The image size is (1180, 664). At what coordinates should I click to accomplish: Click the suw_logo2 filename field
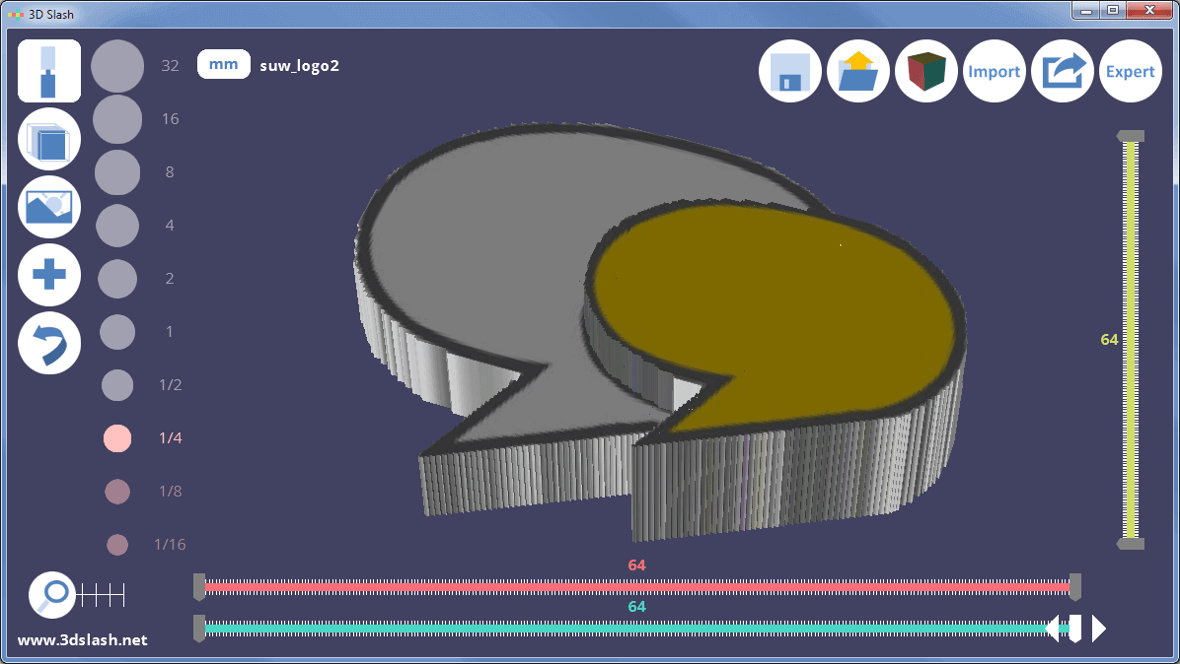[299, 65]
